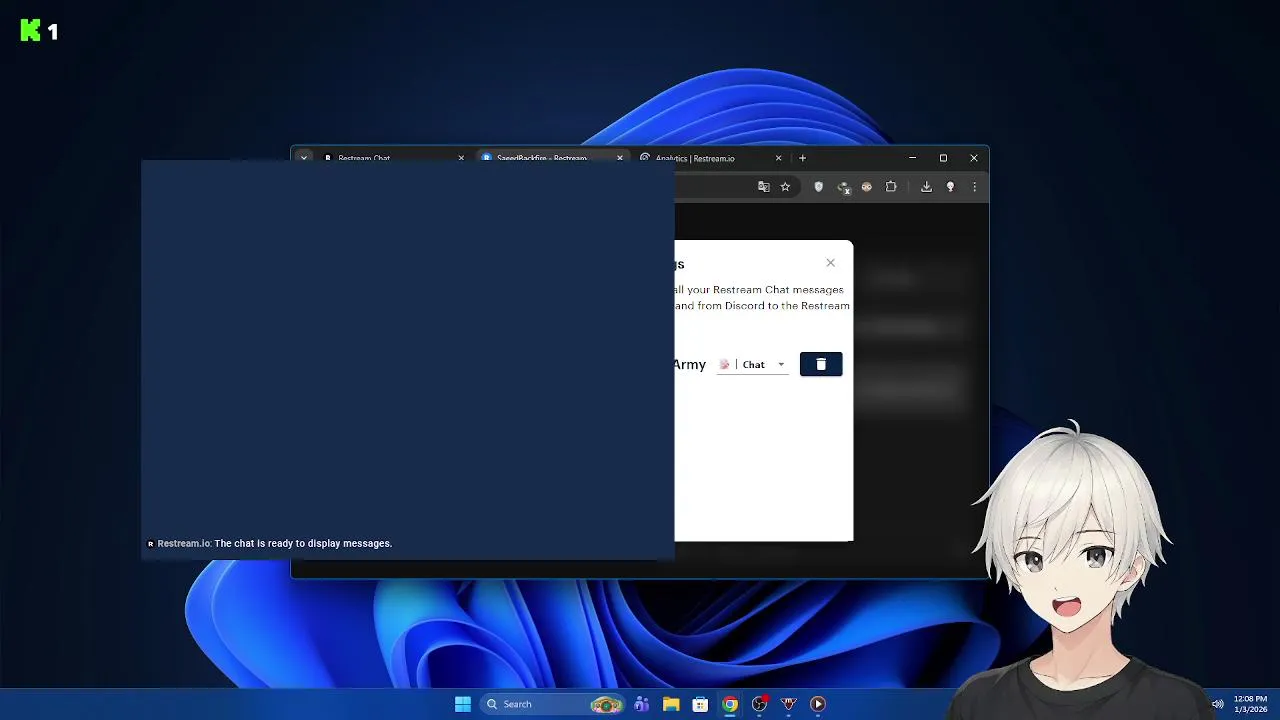Open the red triangle app in taskbar
This screenshot has width=1280, height=720.
click(x=789, y=704)
